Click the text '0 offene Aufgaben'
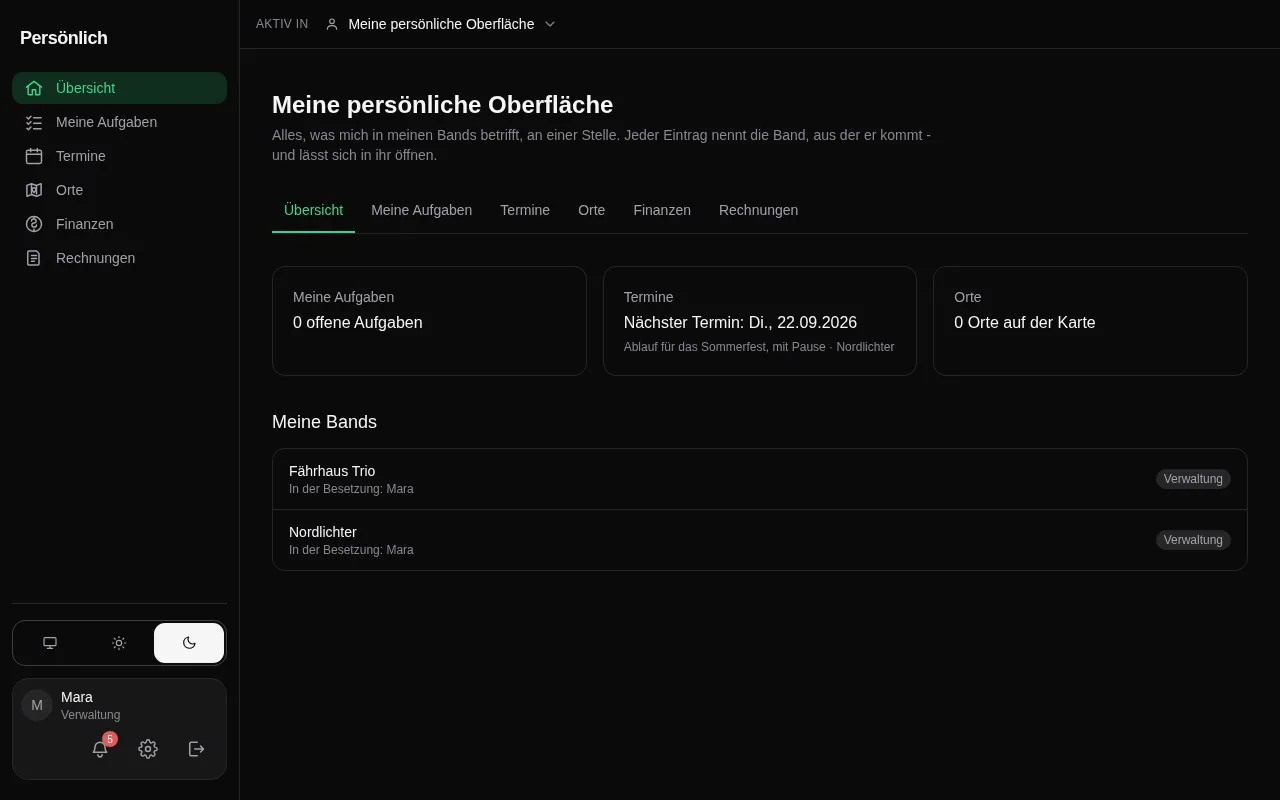 pyautogui.click(x=358, y=323)
